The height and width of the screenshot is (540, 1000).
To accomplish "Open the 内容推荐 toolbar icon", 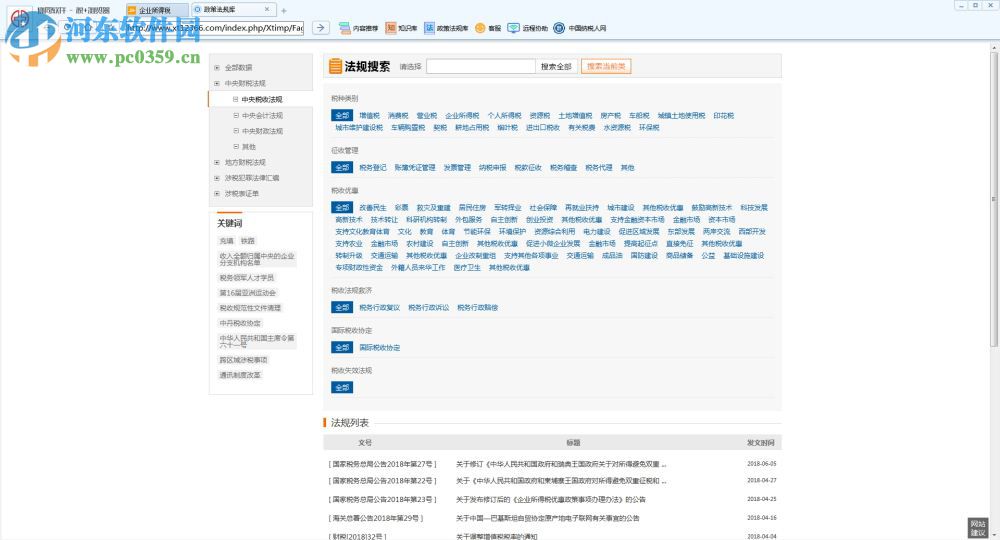I will [x=358, y=28].
